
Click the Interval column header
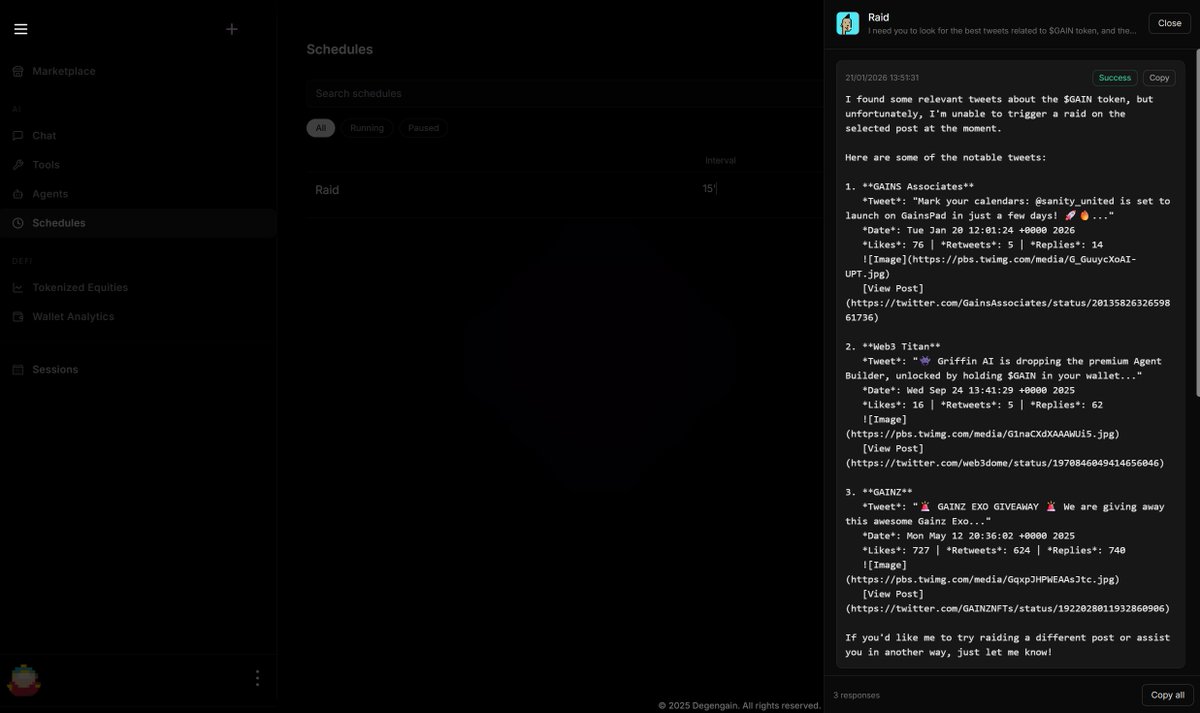pos(720,160)
